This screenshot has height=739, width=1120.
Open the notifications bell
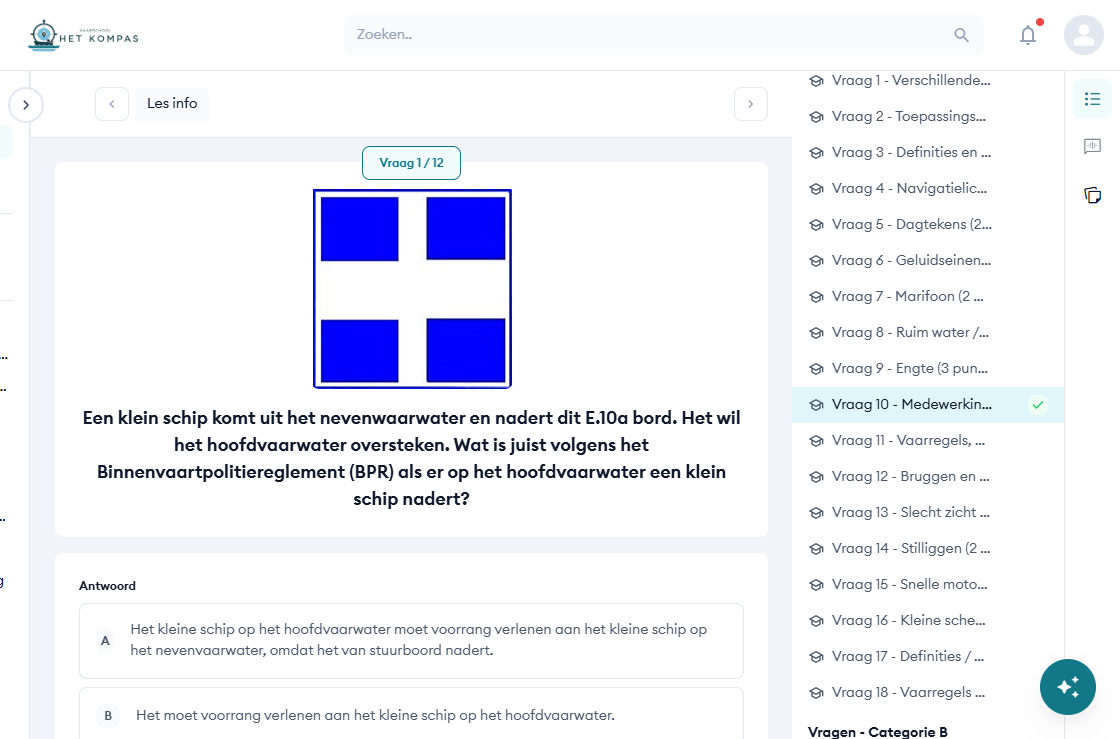pos(1028,35)
